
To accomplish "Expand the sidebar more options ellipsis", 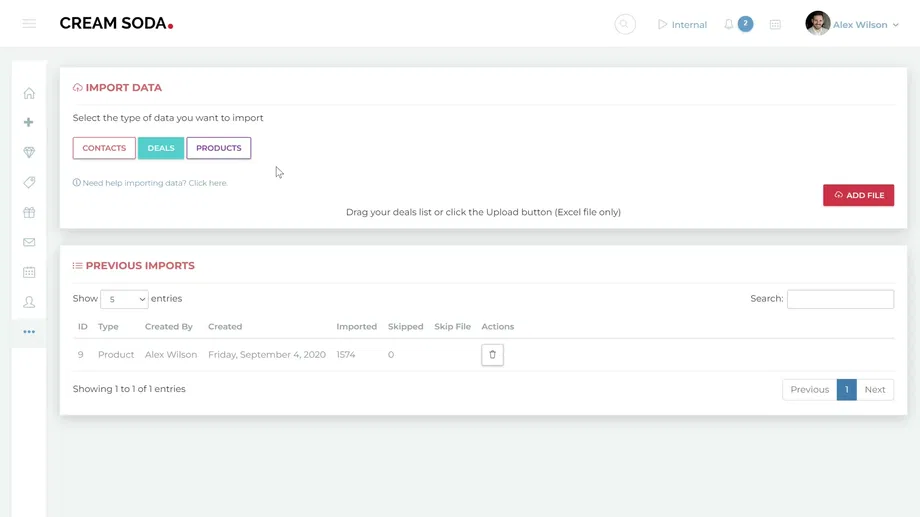I will coord(29,332).
